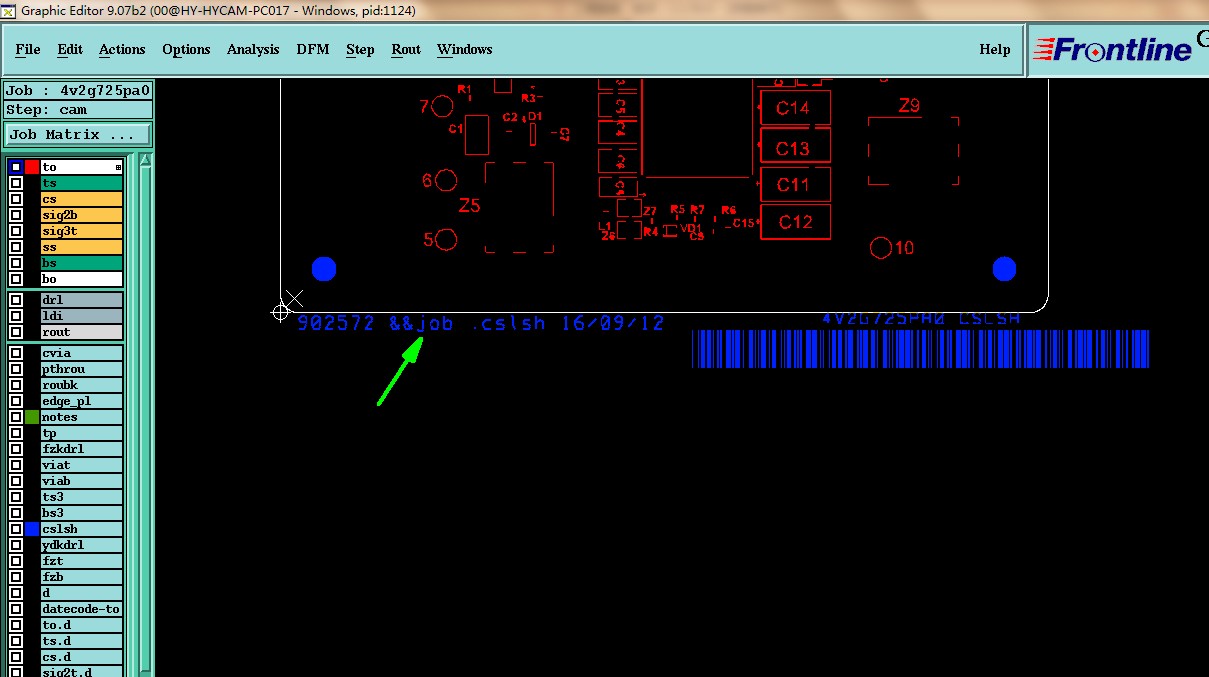1209x677 pixels.
Task: Select the 'datecode-to' layer name
Action: (82, 609)
